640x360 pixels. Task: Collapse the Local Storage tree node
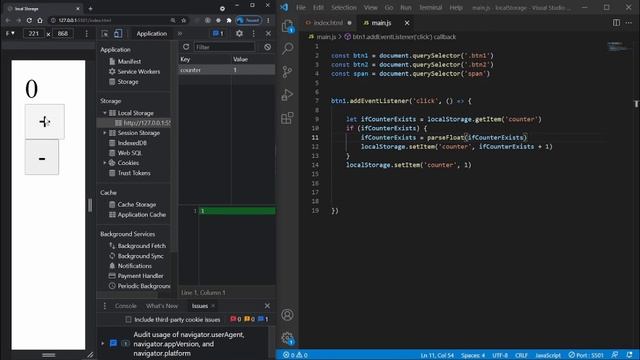pyautogui.click(x=105, y=113)
